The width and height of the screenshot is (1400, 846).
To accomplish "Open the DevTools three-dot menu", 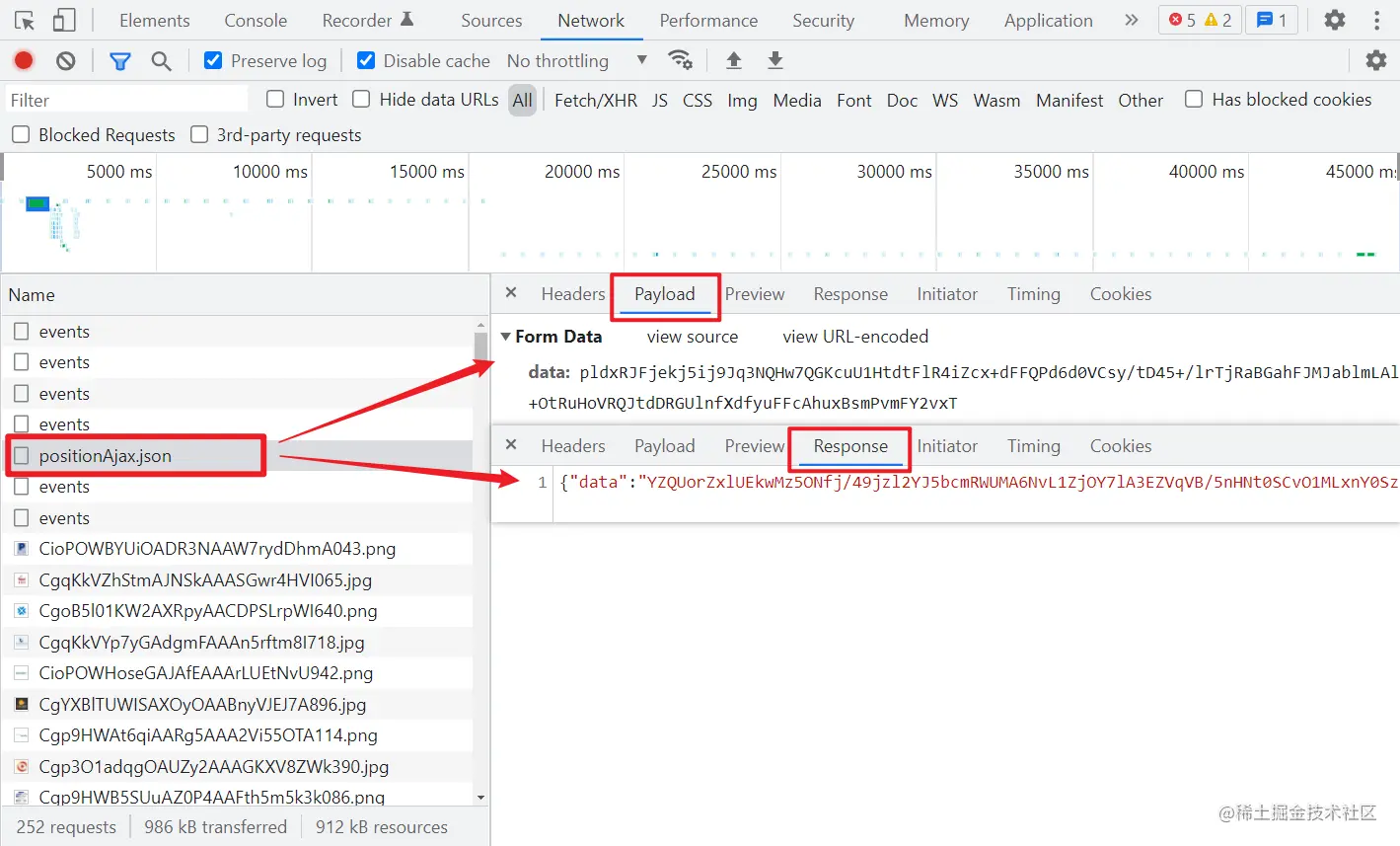I will click(1377, 20).
